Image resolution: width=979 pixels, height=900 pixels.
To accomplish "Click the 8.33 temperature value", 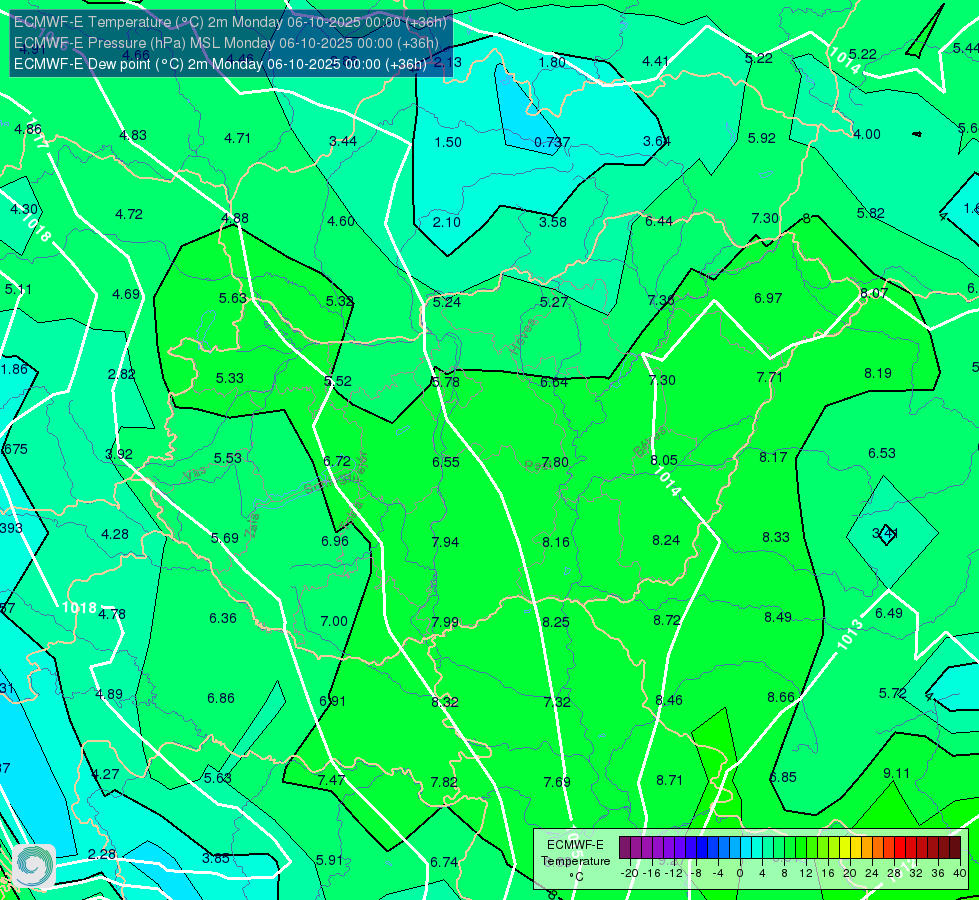I will click(x=775, y=537).
